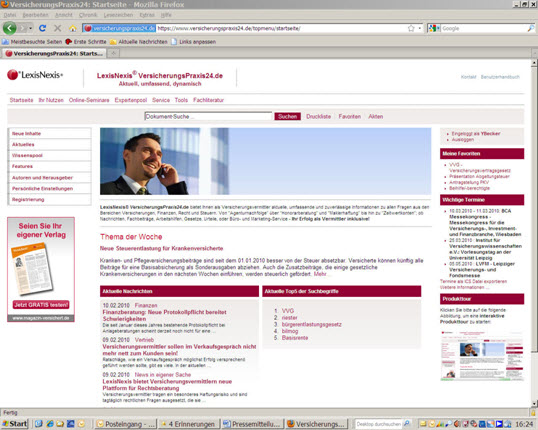Open the Fachliteratur section
This screenshot has height=430, width=538.
(x=208, y=100)
